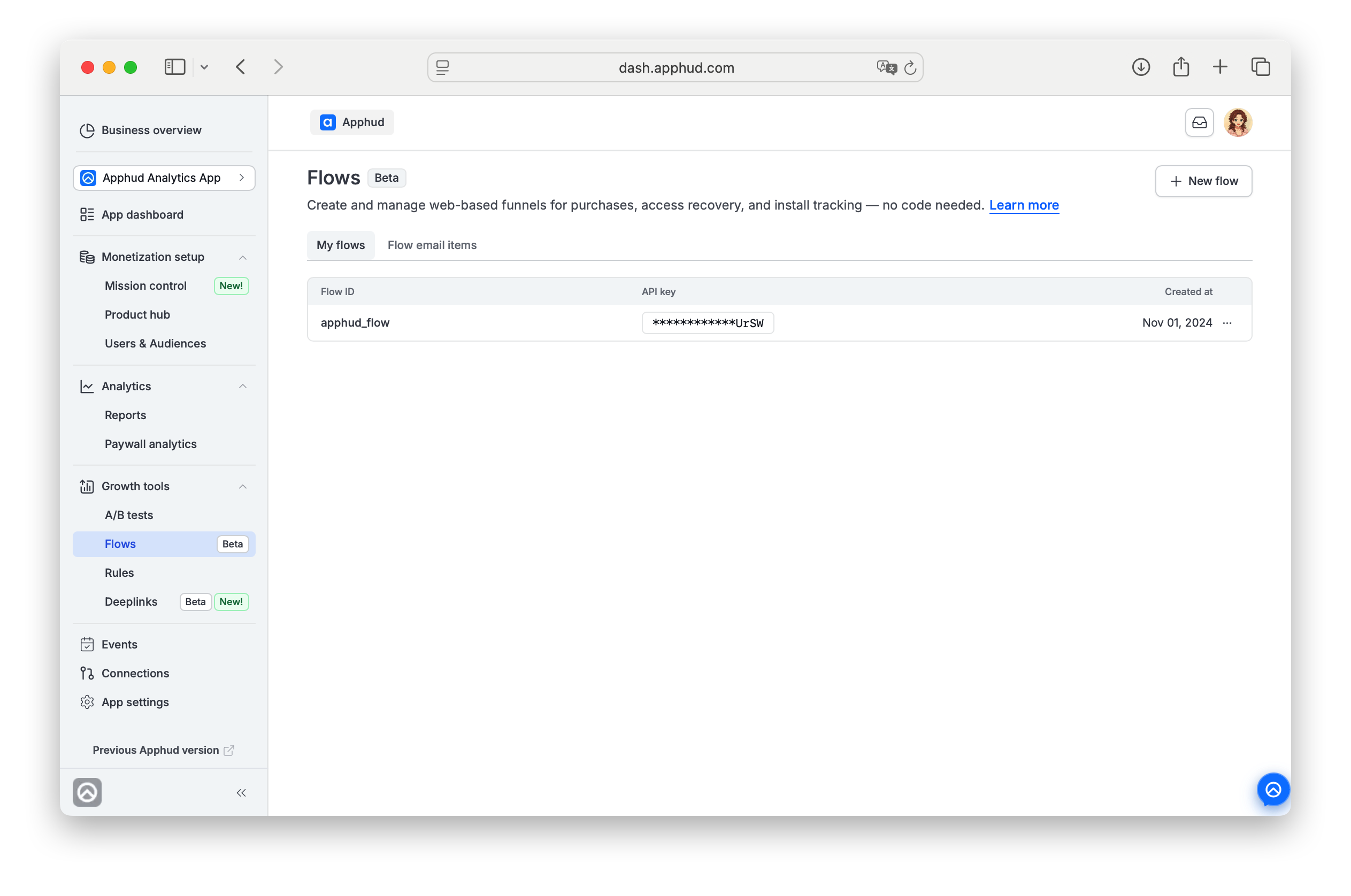The image size is (1351, 896).
Task: Open Safari downloads icon
Action: [x=1142, y=67]
